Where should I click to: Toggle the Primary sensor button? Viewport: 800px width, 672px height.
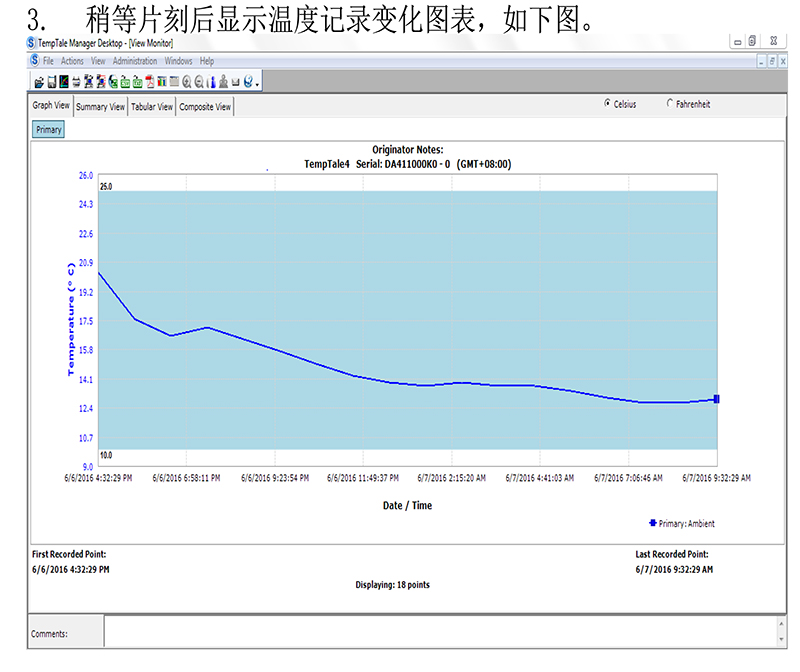click(48, 130)
